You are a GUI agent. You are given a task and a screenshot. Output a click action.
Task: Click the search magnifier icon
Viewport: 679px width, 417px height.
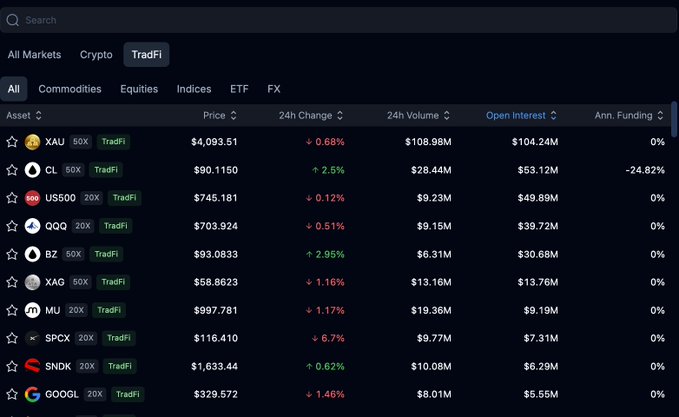[13, 20]
